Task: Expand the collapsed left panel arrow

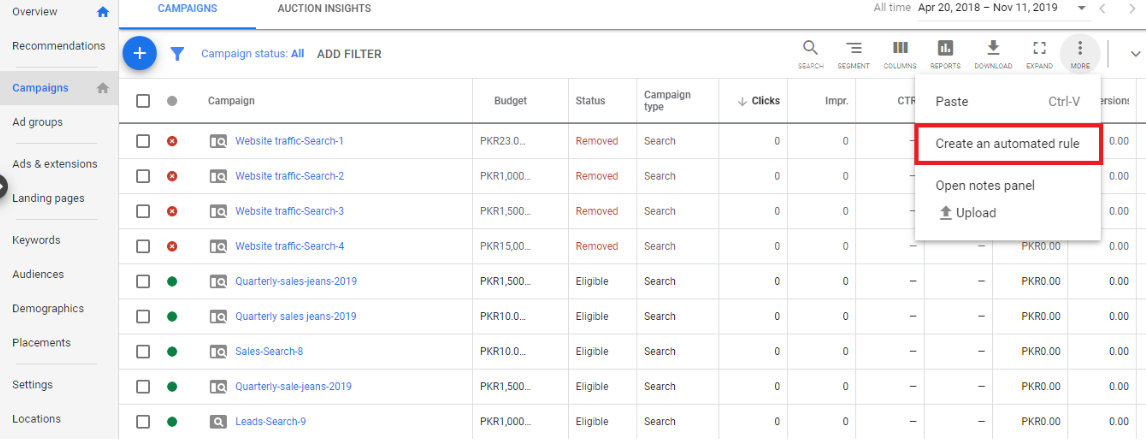Action: 3,187
